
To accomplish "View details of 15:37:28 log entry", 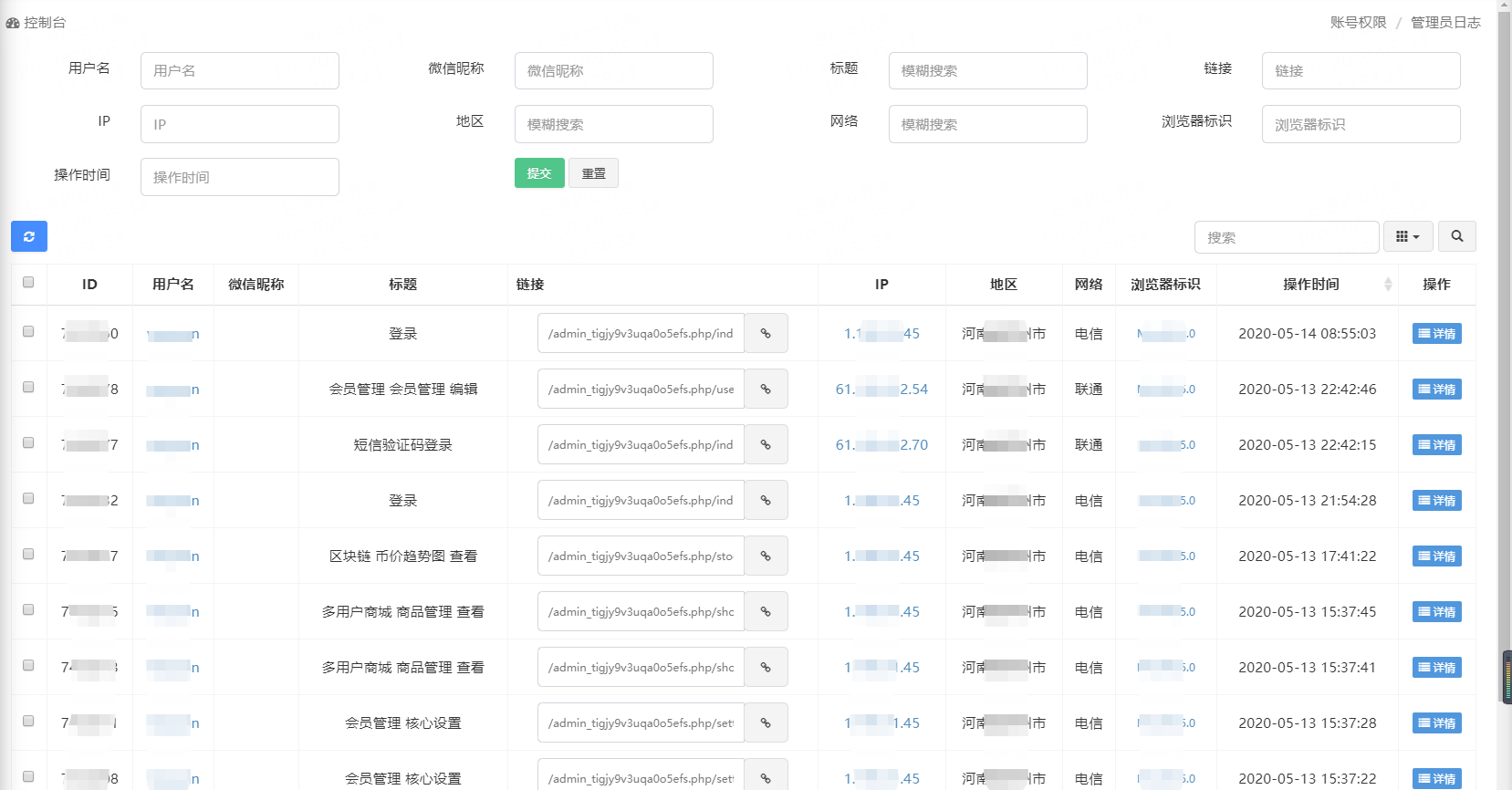I will 1437,723.
